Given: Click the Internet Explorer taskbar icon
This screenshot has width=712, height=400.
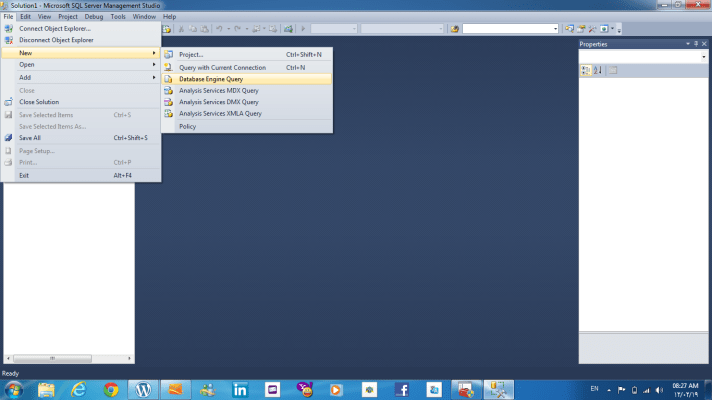Looking at the screenshot, I should tap(78, 388).
